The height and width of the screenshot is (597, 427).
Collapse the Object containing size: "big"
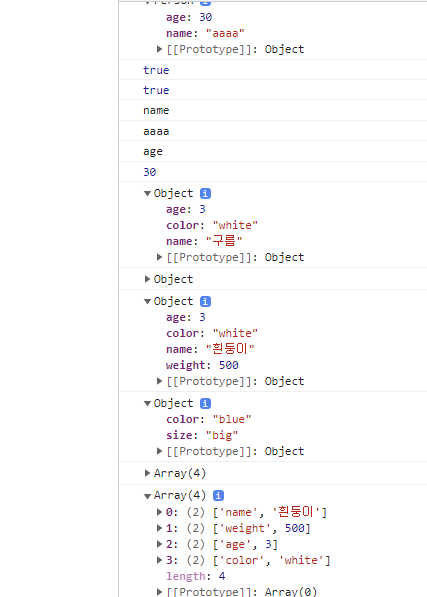(147, 404)
